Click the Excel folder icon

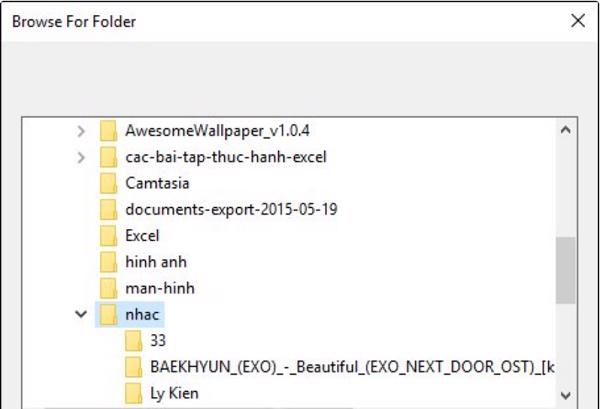click(109, 236)
